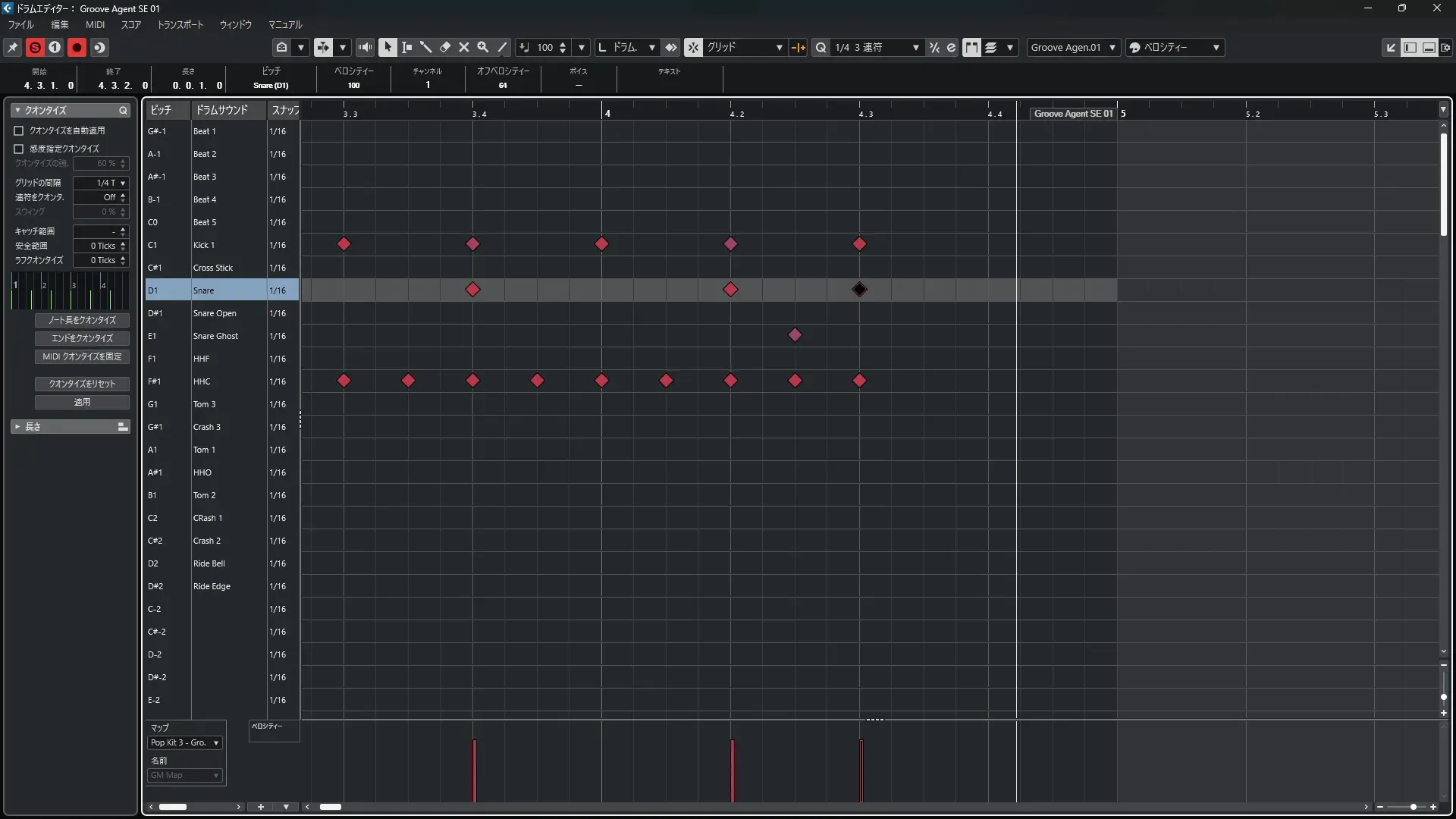Select the Drumstick tool
This screenshot has height=819, width=1456.
426,47
